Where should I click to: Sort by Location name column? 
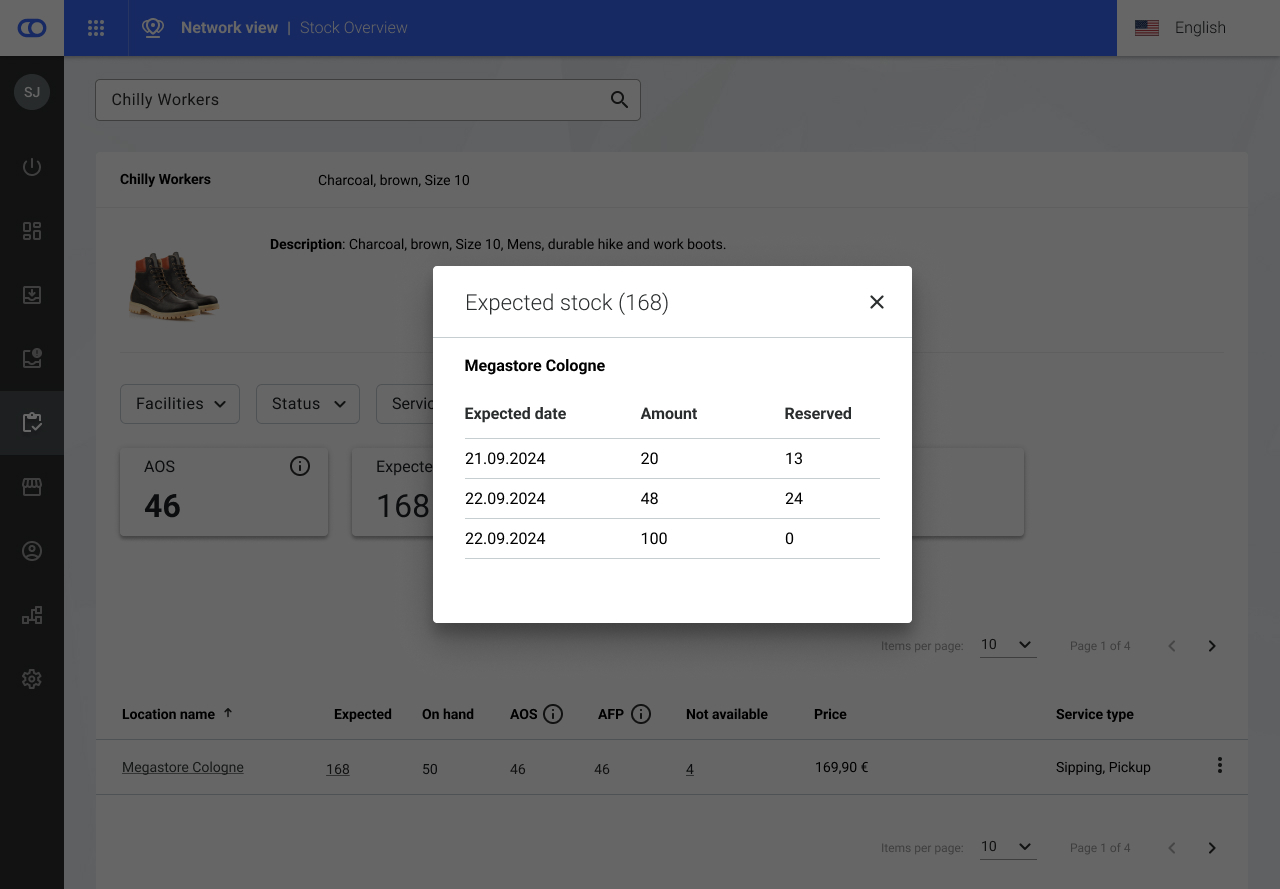[x=168, y=714]
